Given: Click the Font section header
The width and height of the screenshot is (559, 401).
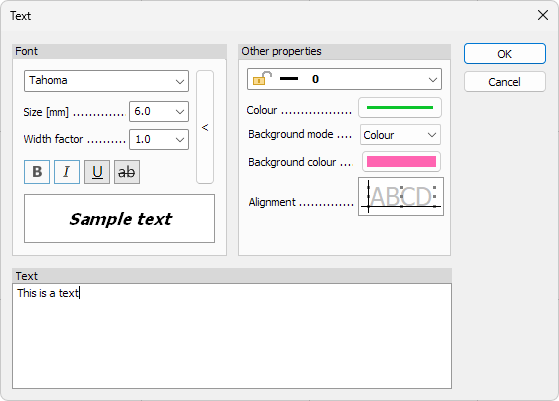Looking at the screenshot, I should [119, 51].
